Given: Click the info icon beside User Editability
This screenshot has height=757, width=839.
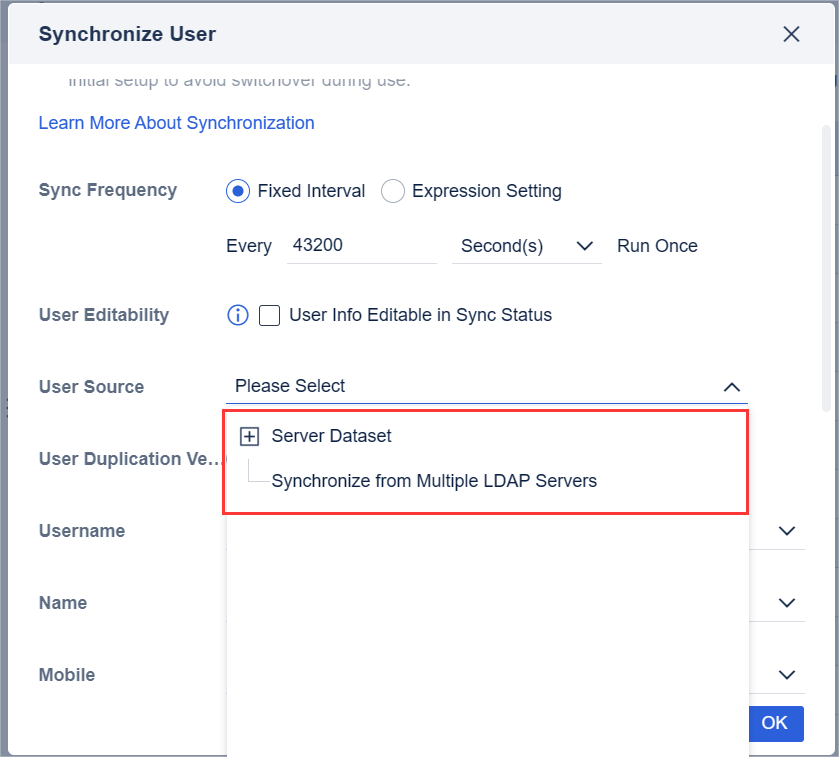Looking at the screenshot, I should coord(238,315).
